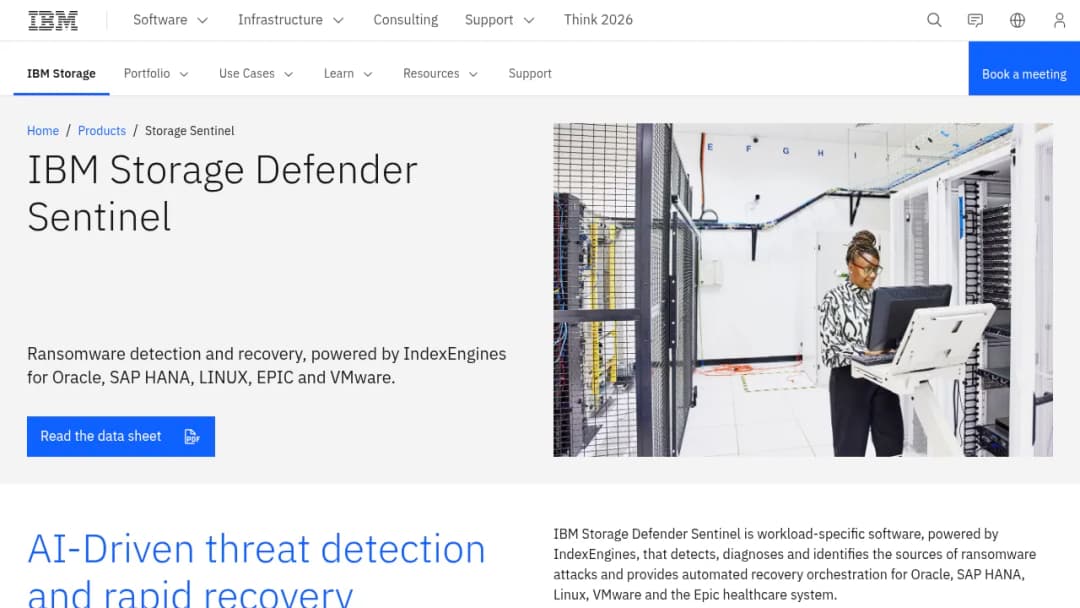Click Read the data sheet button

pyautogui.click(x=121, y=436)
